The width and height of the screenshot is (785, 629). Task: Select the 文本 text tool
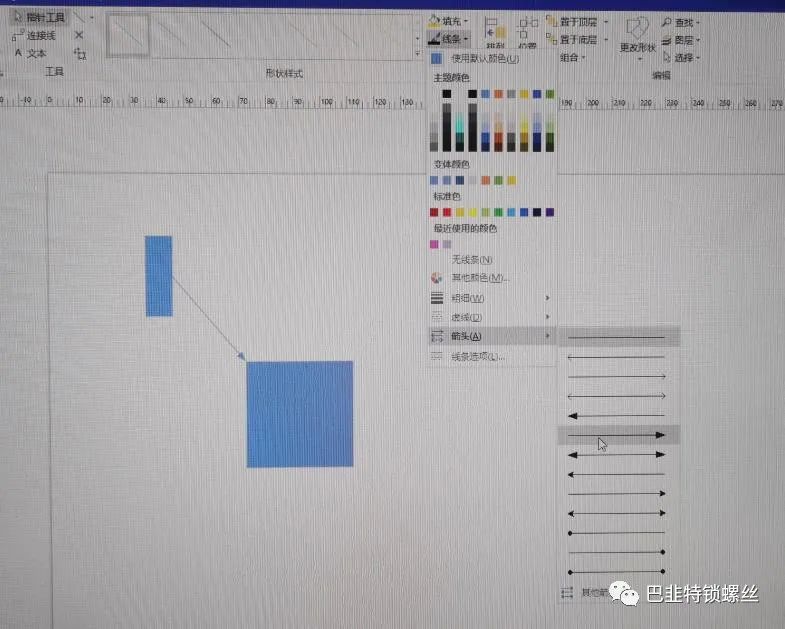point(30,53)
